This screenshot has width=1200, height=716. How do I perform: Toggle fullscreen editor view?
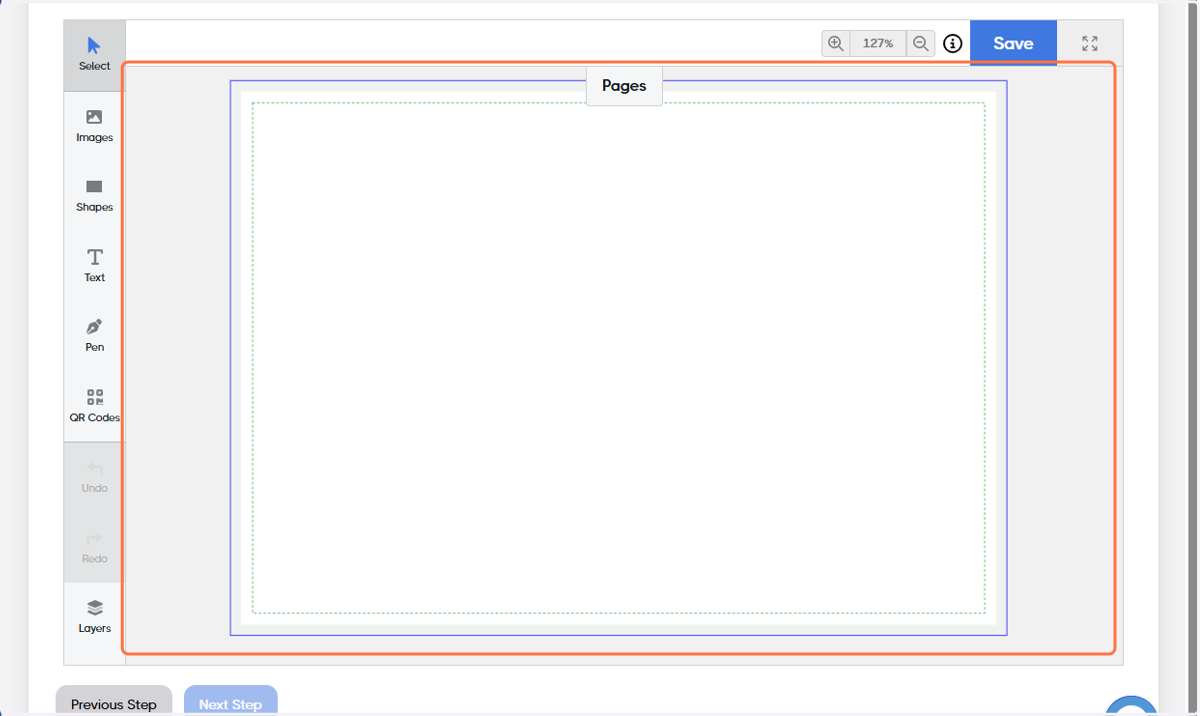click(x=1090, y=43)
